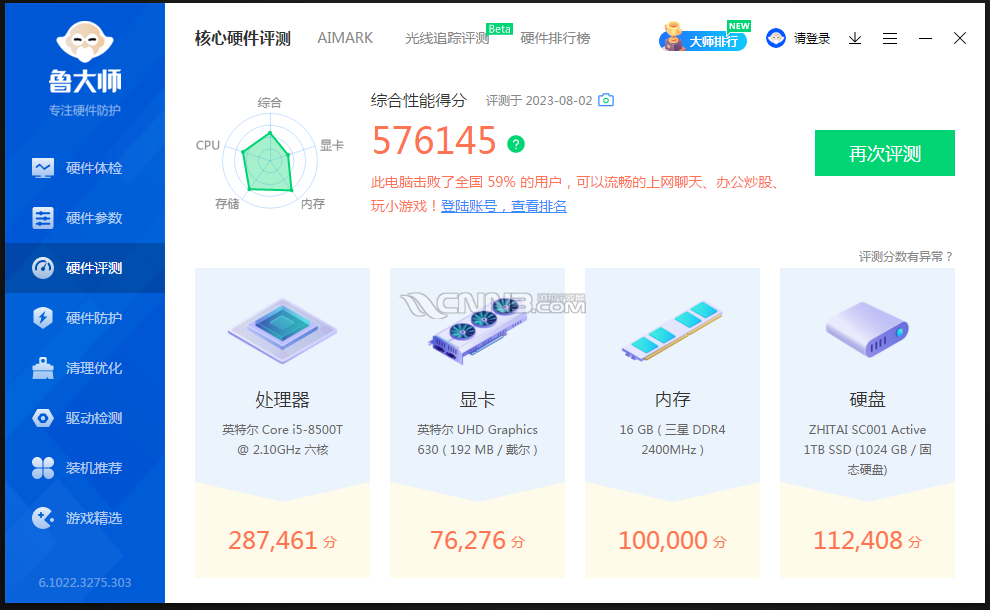Click the 装机推荐 clover icon in sidebar
This screenshot has width=990, height=610.
pyautogui.click(x=43, y=468)
